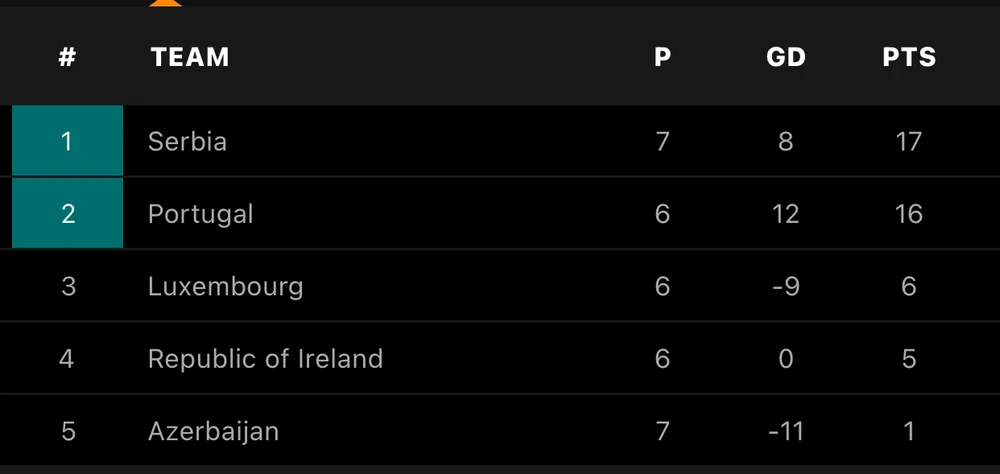The height and width of the screenshot is (474, 1000).
Task: Click Serbia's 17 points value
Action: pos(908,142)
